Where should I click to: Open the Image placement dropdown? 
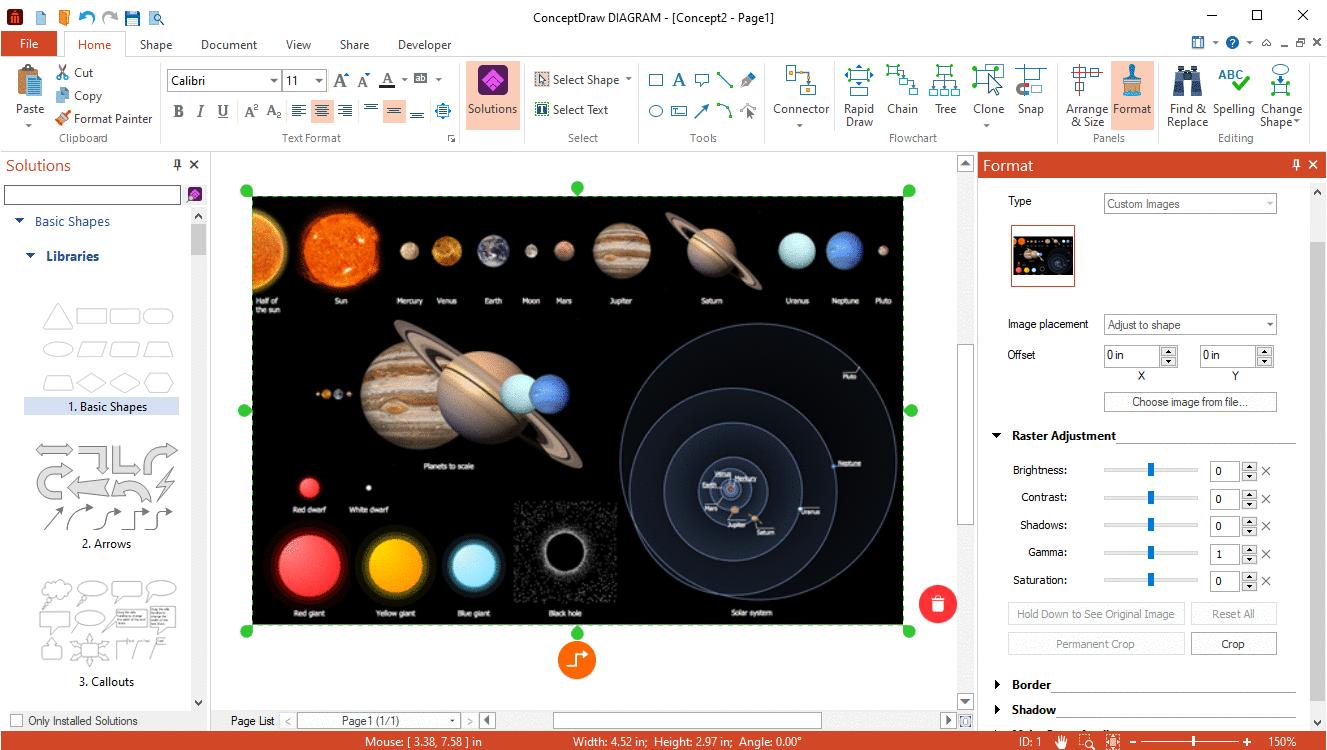pyautogui.click(x=1190, y=325)
